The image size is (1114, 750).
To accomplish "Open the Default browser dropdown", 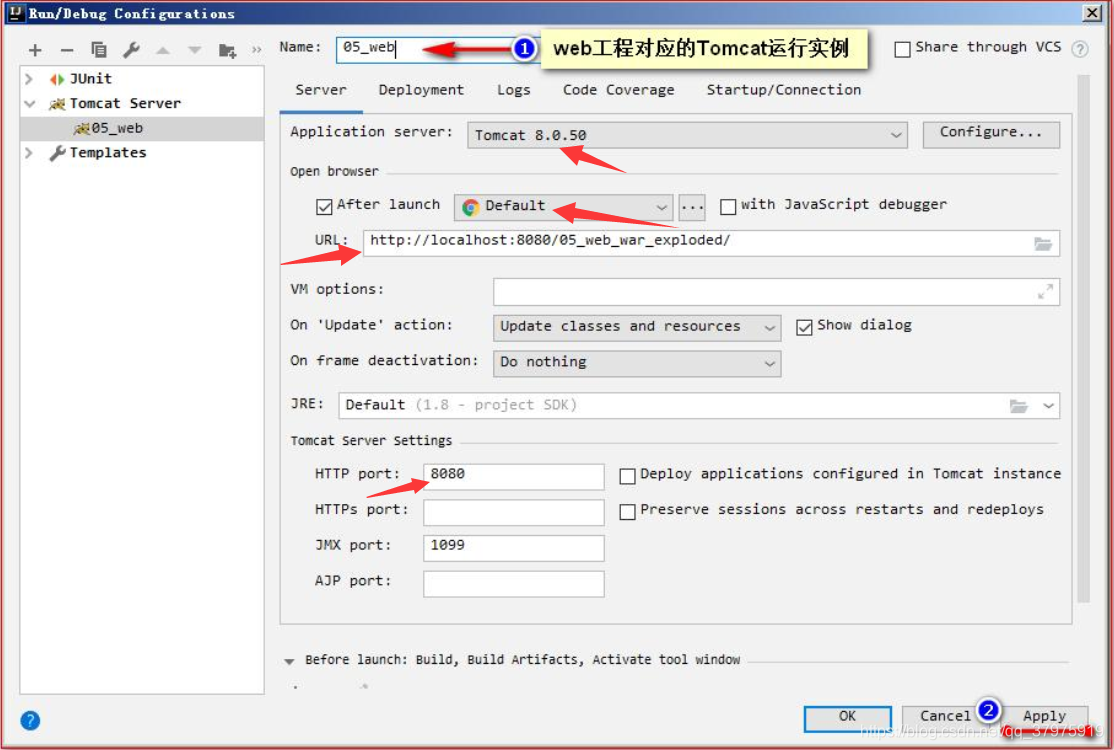I will pos(563,207).
